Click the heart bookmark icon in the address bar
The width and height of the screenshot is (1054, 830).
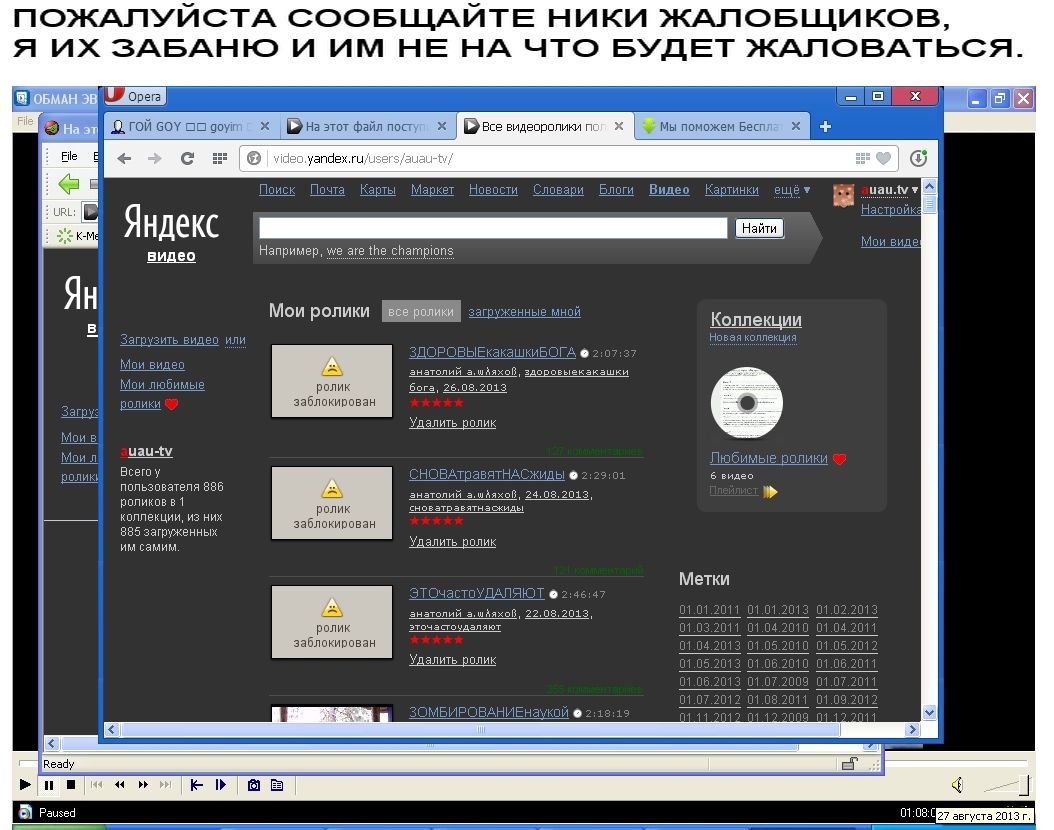[x=883, y=159]
